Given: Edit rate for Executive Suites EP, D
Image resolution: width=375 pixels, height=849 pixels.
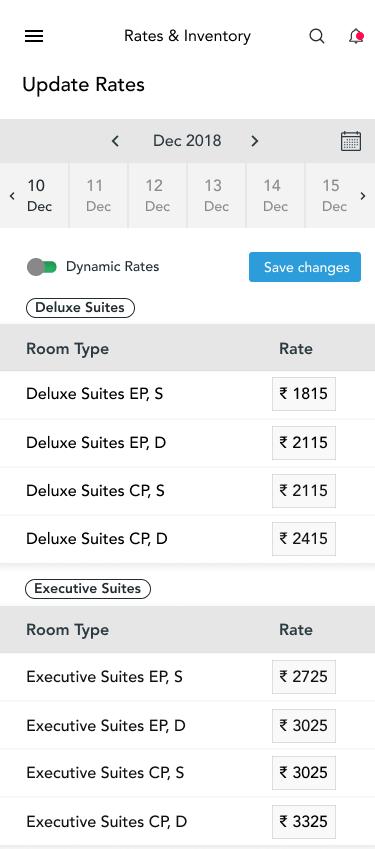Looking at the screenshot, I should point(304,726).
